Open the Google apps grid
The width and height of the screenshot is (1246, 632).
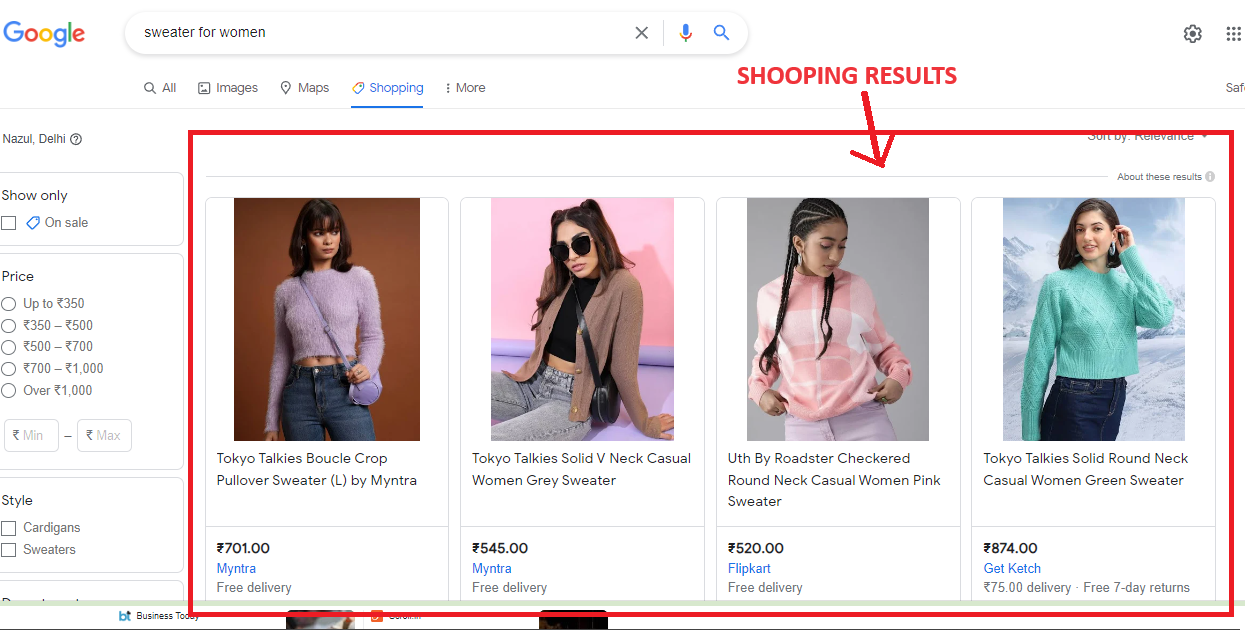pyautogui.click(x=1233, y=34)
